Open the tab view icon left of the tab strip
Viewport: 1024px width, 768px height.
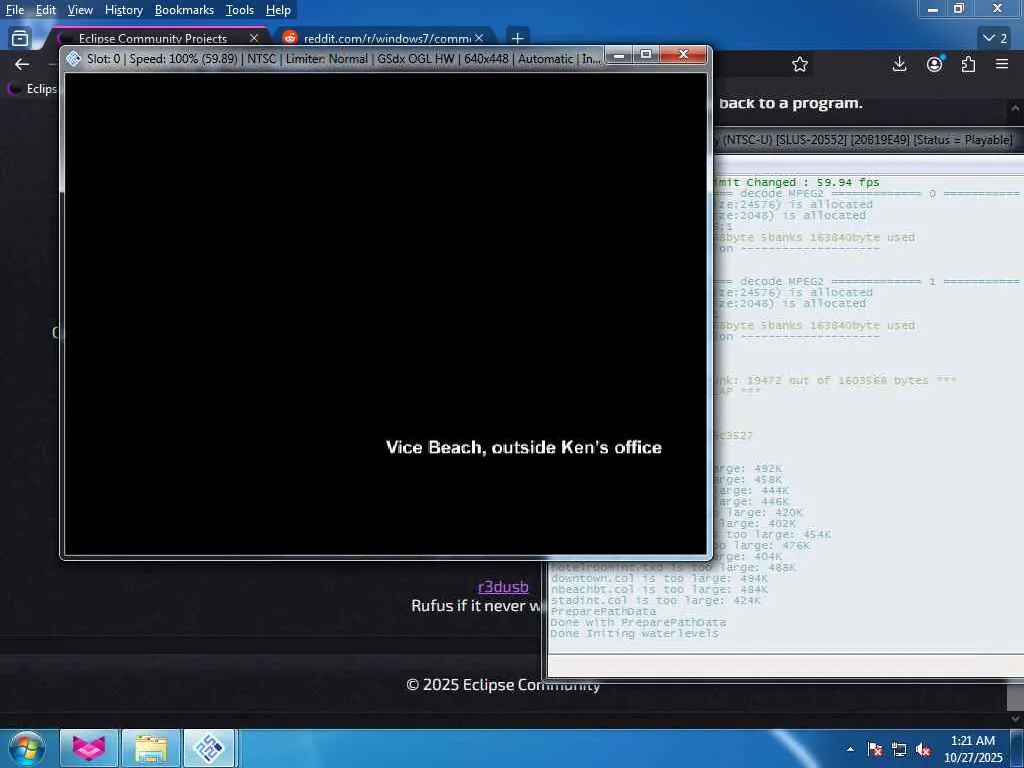pyautogui.click(x=20, y=38)
